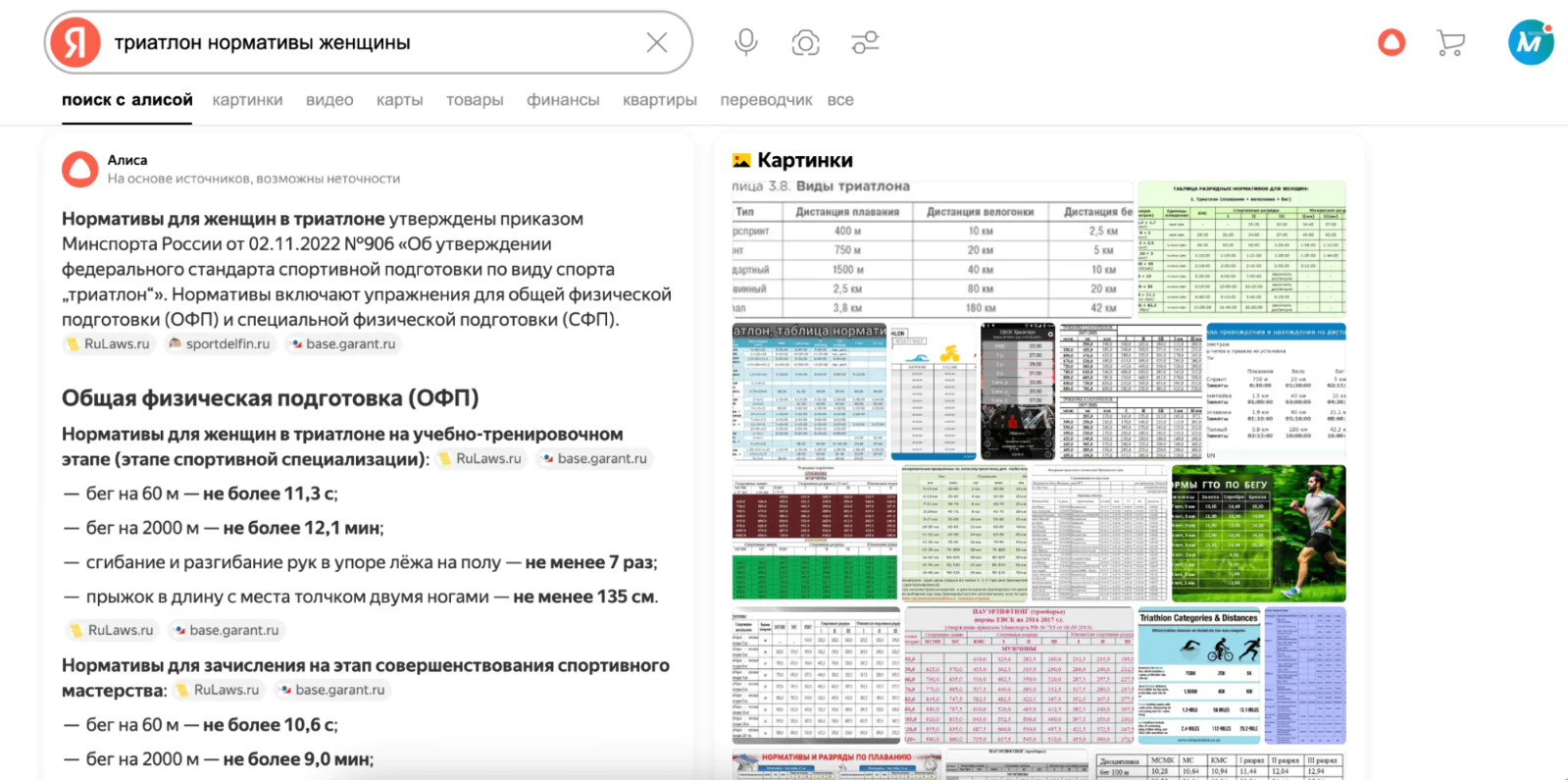The height and width of the screenshot is (780, 1568).
Task: Select the 'поиск с алисой' tab
Action: (127, 100)
